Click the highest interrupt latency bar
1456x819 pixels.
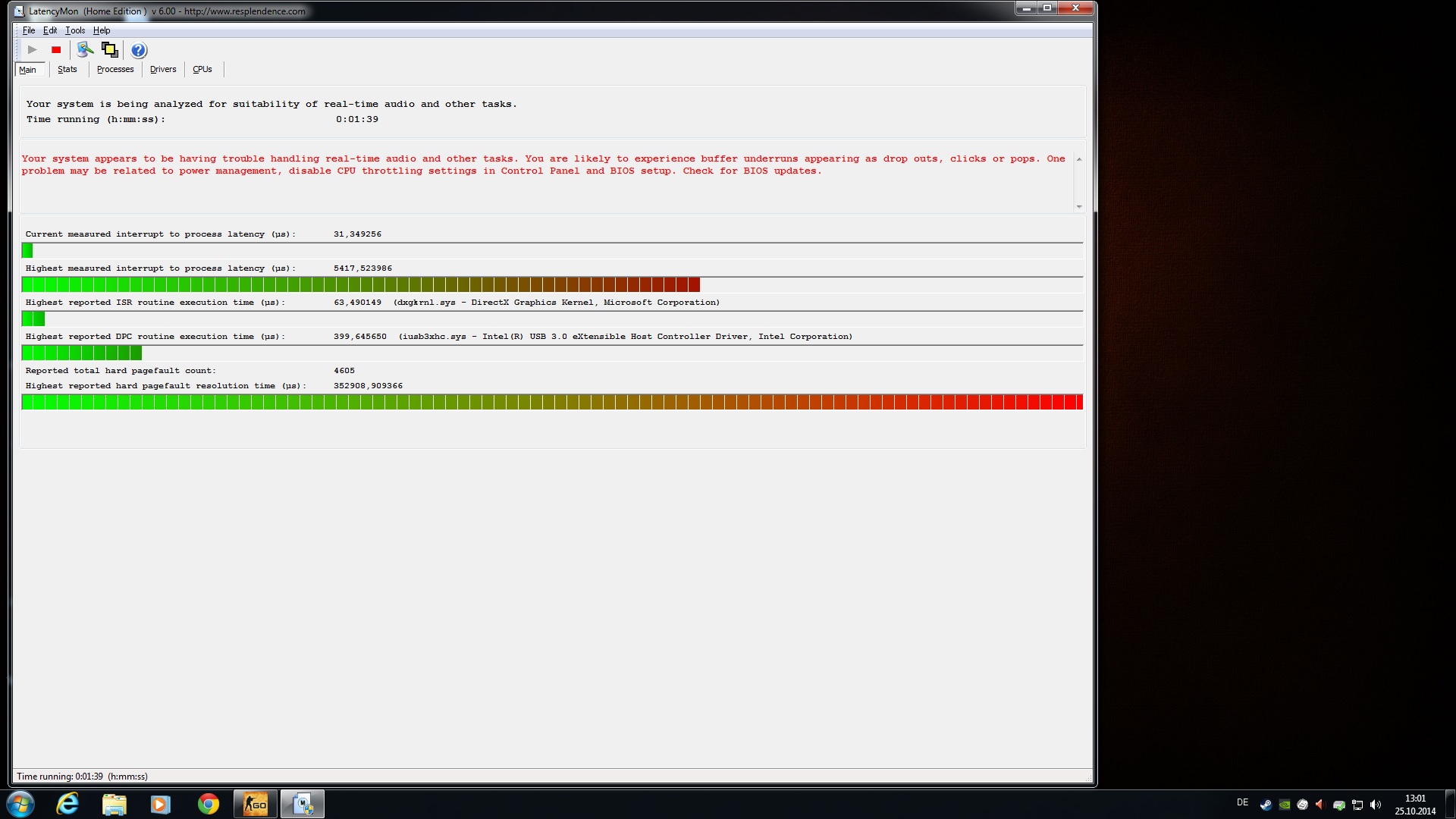360,284
